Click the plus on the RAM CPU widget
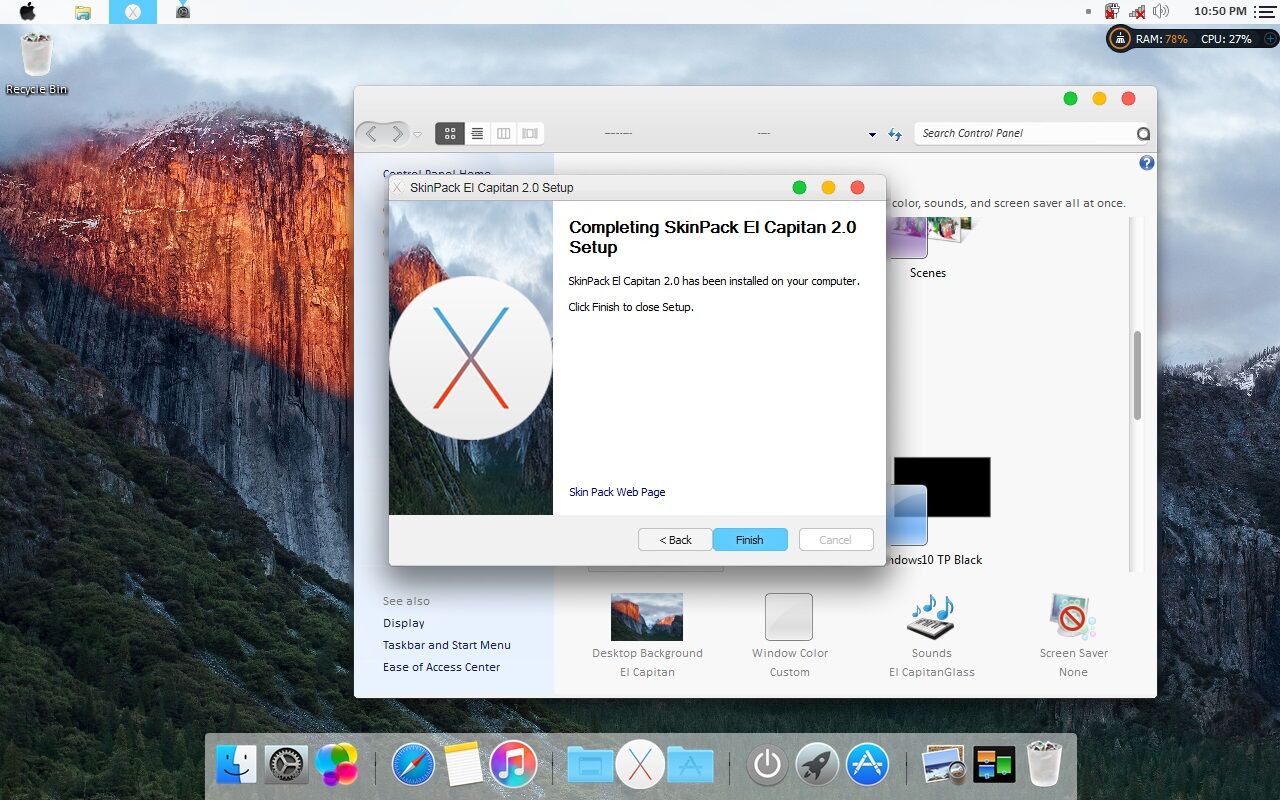The width and height of the screenshot is (1280, 800). click(x=1270, y=39)
